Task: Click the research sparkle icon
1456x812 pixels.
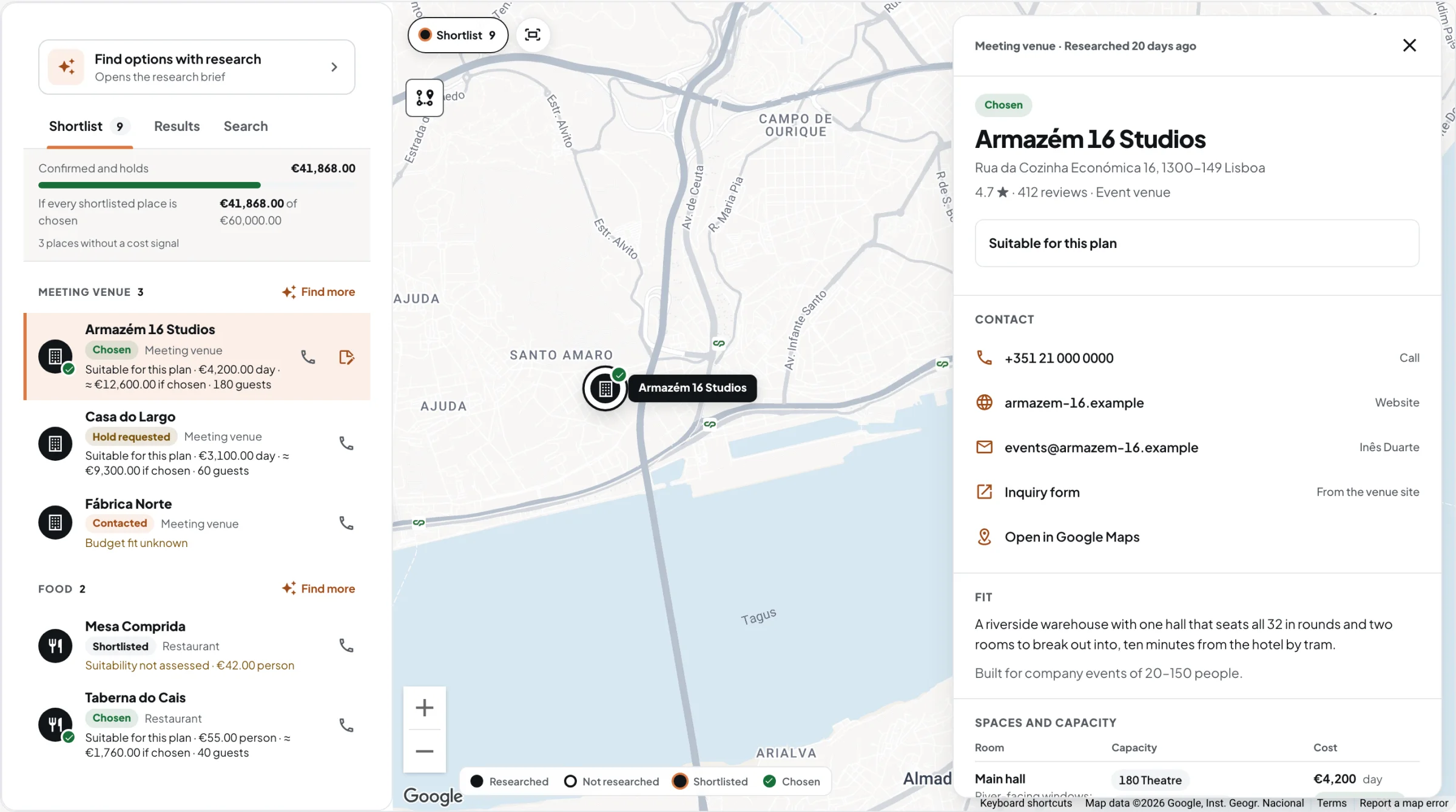Action: 67,67
